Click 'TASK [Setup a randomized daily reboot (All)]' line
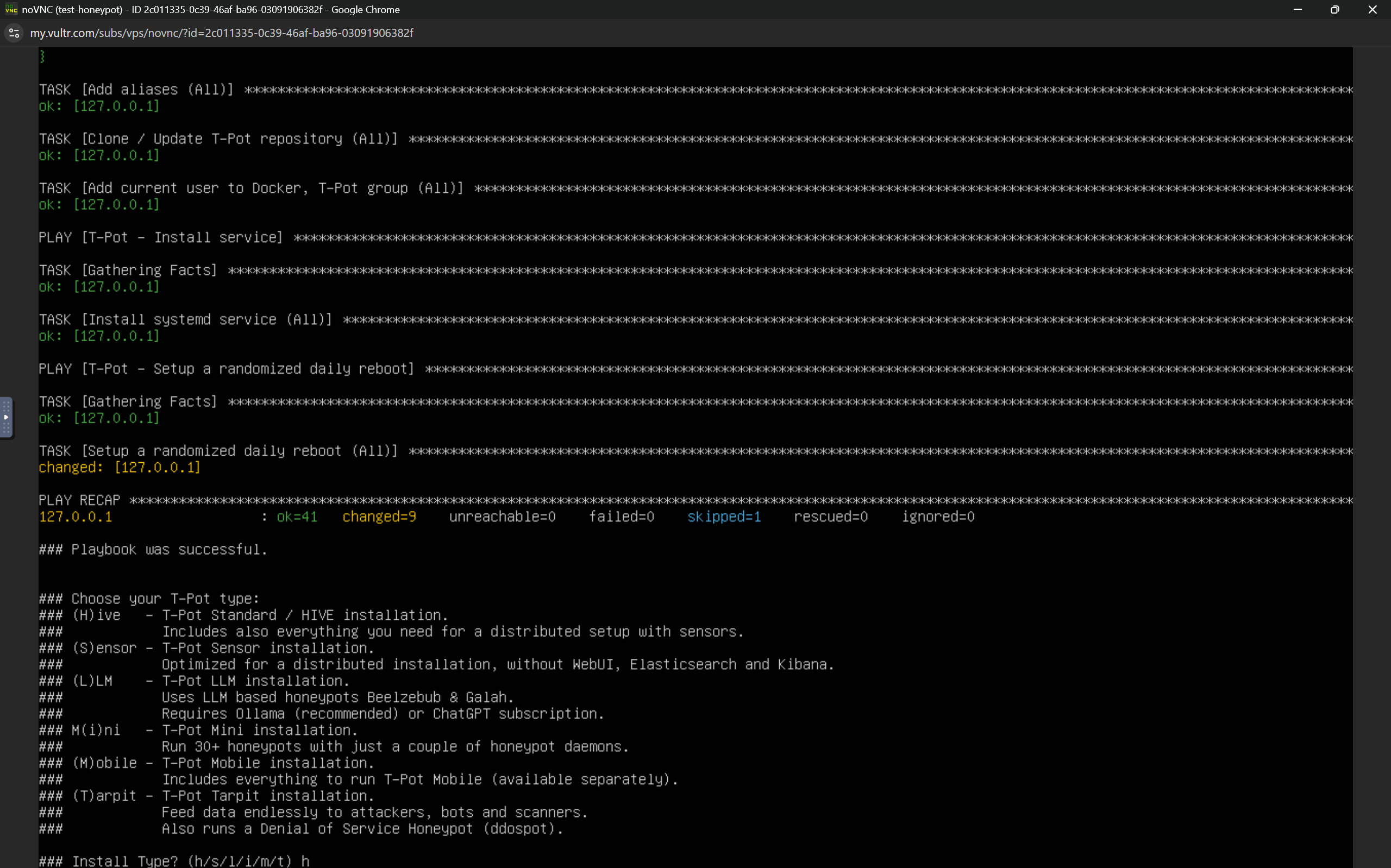This screenshot has height=868, width=1391. coord(696,451)
